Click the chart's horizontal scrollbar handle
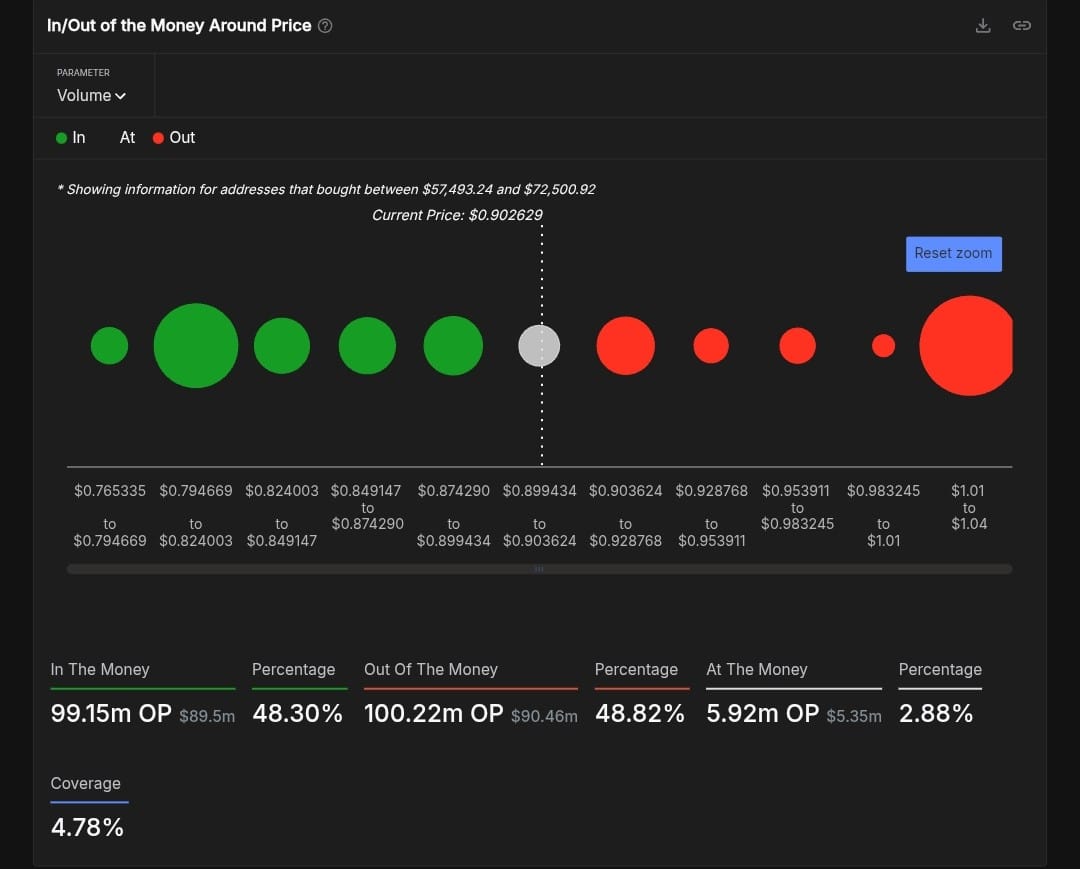 (539, 569)
